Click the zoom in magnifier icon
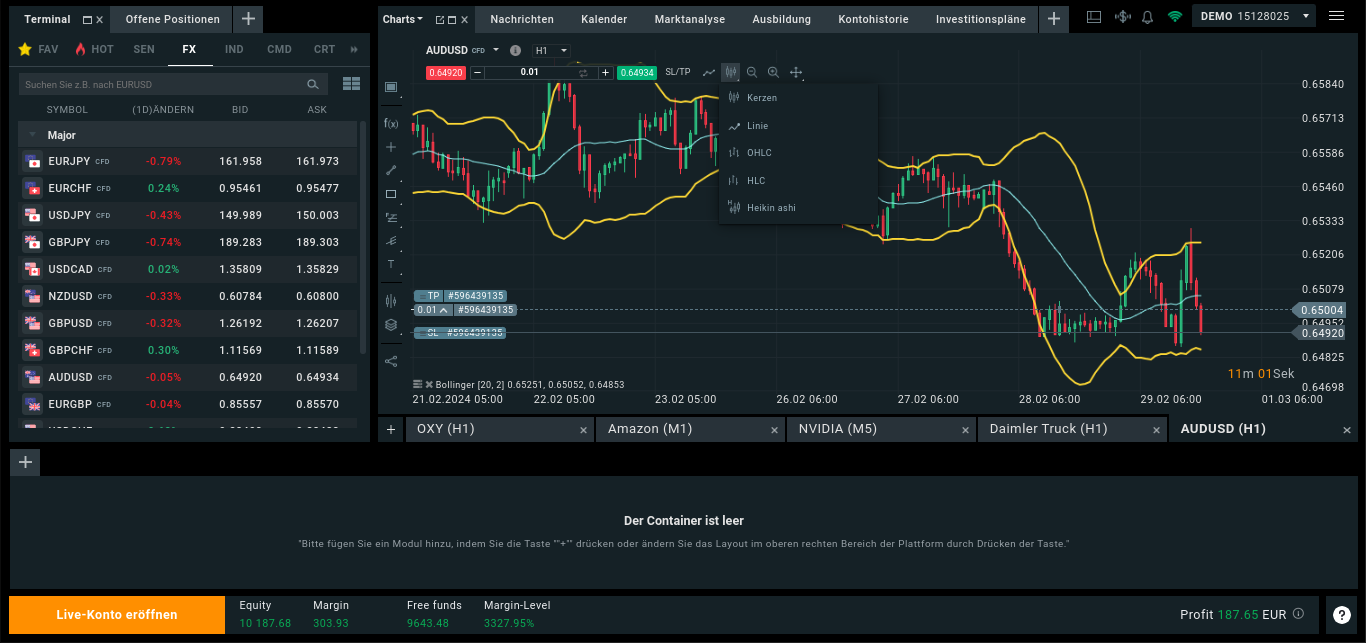 pos(773,72)
